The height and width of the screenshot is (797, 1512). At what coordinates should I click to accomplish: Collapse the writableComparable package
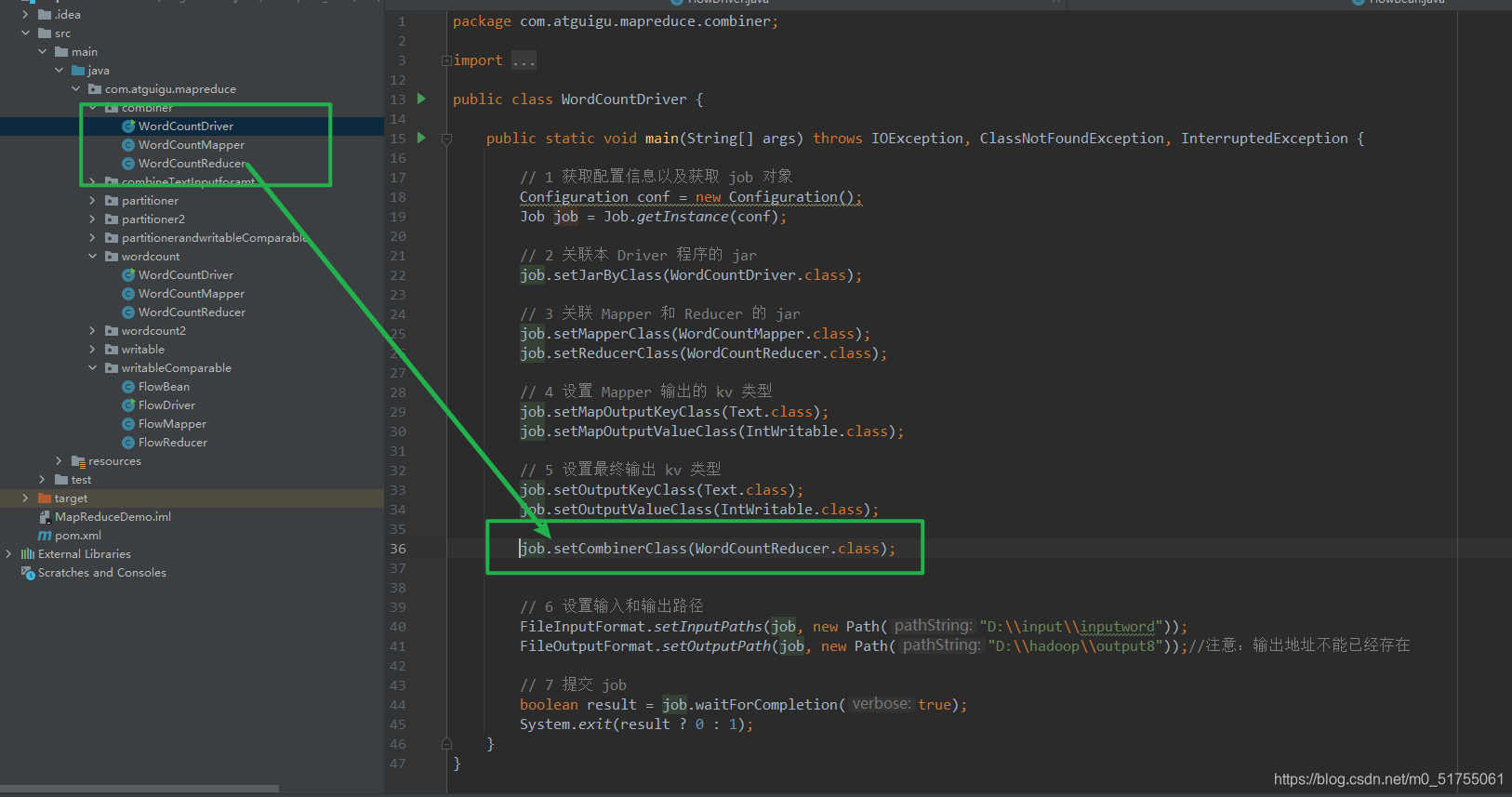click(x=92, y=368)
